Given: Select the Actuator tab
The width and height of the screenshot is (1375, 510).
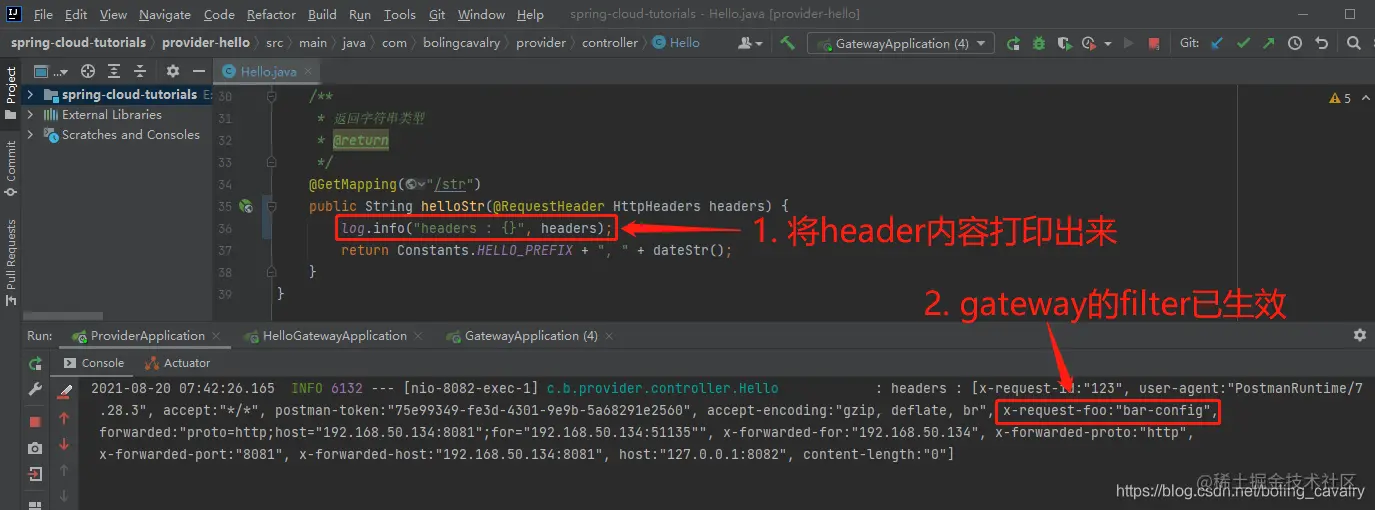Looking at the screenshot, I should coord(178,363).
